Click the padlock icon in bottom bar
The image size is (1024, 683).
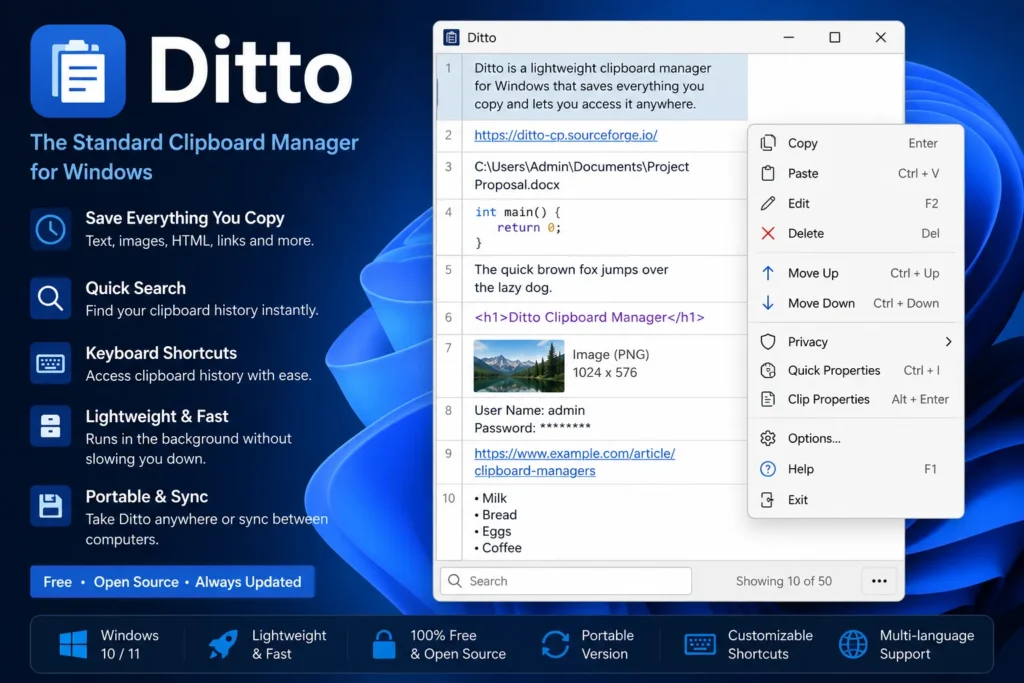(384, 644)
